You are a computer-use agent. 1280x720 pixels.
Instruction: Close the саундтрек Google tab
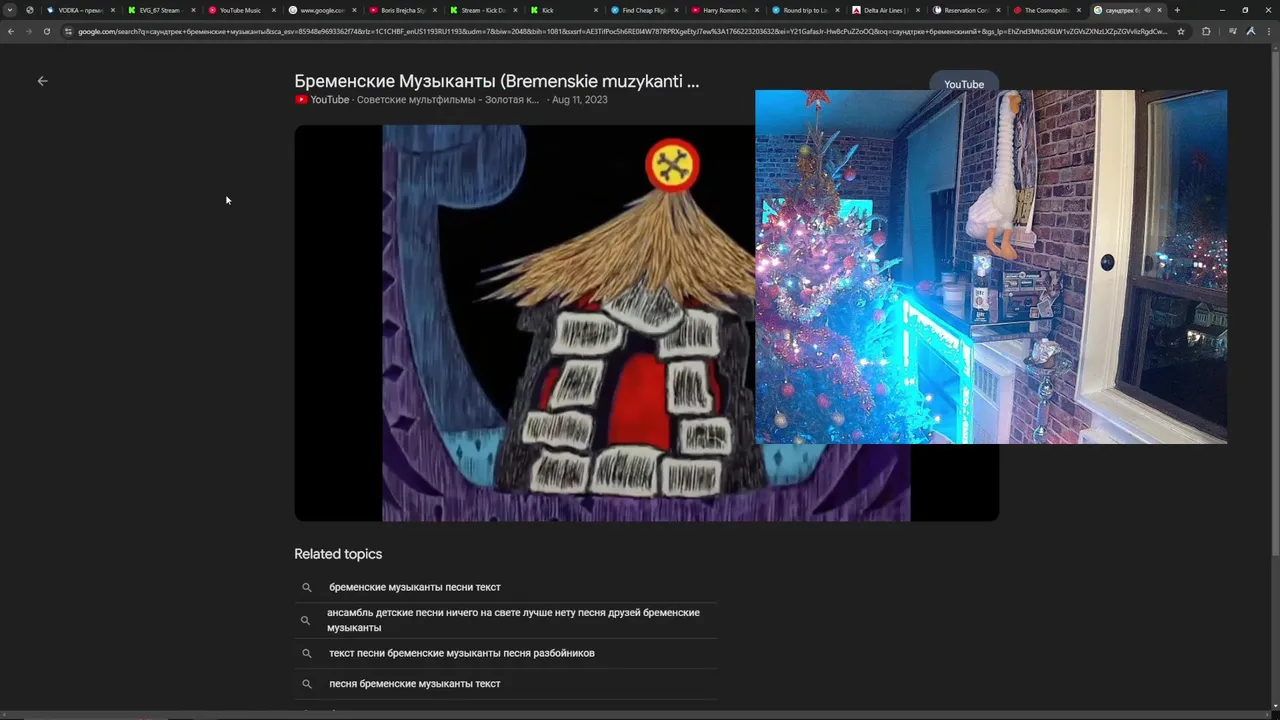point(1160,10)
